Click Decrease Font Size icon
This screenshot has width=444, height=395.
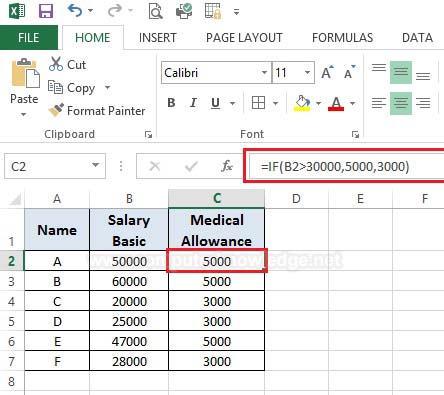click(350, 72)
